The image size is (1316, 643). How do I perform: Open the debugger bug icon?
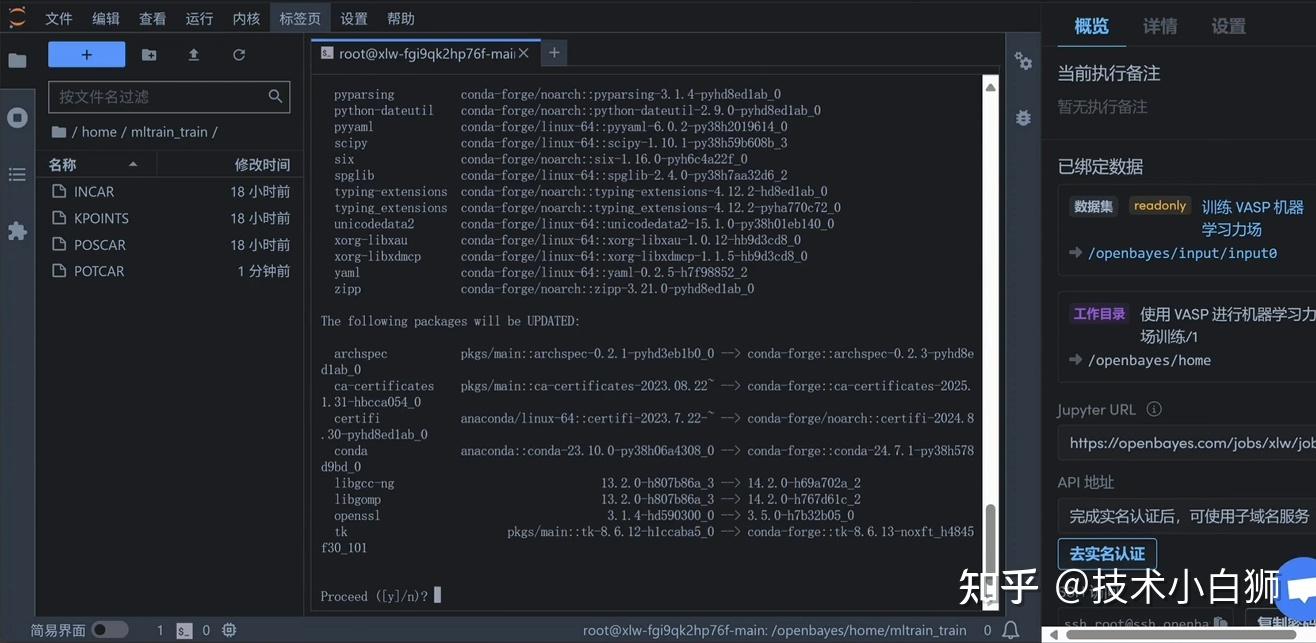click(x=1023, y=117)
